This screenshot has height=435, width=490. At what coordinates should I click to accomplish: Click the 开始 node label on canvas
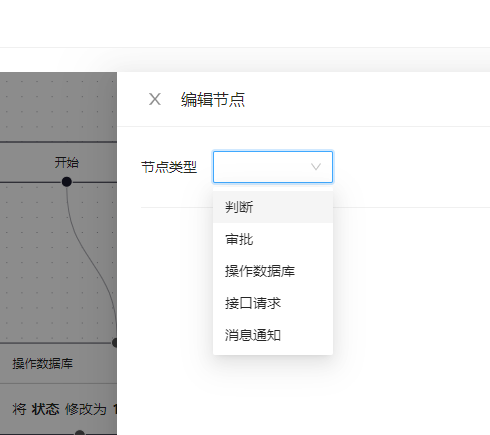[x=67, y=163]
